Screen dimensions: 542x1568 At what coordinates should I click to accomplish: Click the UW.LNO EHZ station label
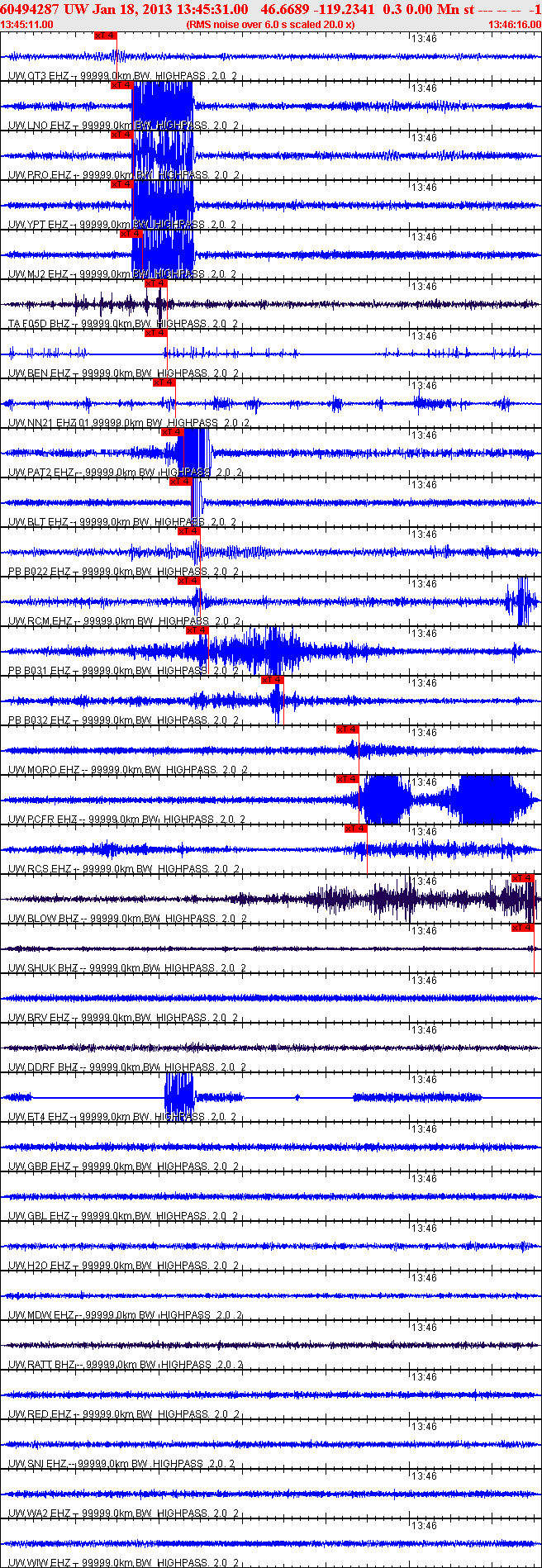tap(39, 126)
